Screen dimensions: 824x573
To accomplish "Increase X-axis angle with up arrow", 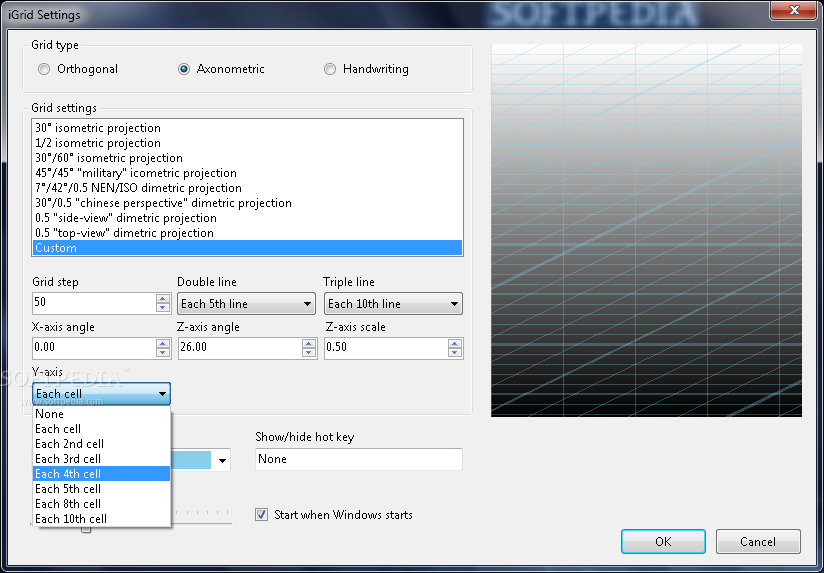I will (x=163, y=343).
